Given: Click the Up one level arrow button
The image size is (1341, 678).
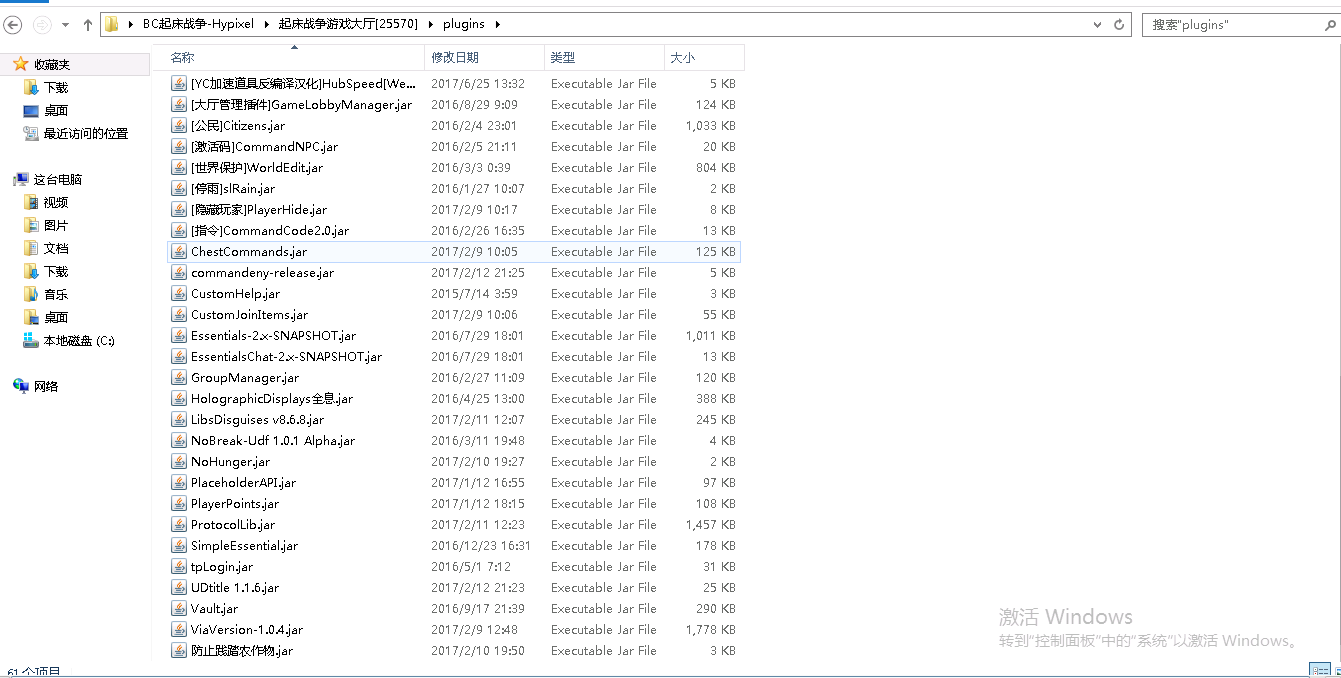Looking at the screenshot, I should [87, 24].
